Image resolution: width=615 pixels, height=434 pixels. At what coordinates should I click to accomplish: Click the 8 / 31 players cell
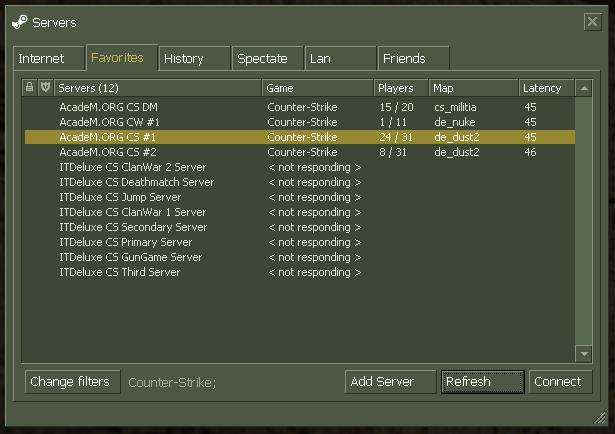(x=393, y=152)
